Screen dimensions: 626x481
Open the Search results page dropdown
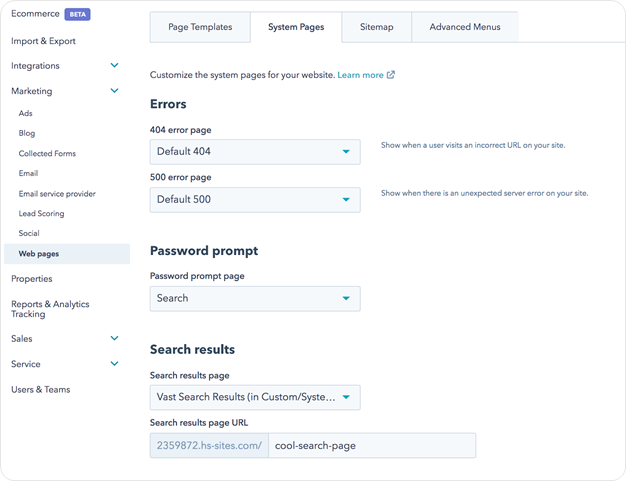coord(254,397)
